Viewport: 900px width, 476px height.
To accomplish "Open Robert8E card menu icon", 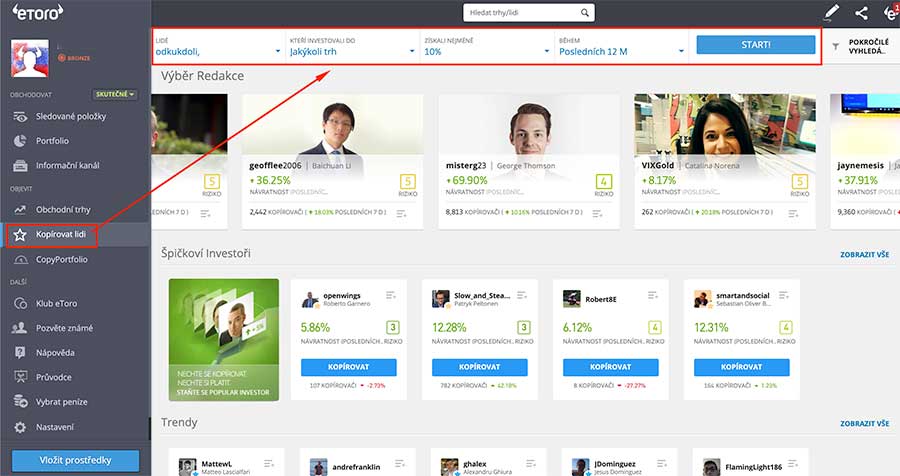I will (653, 295).
